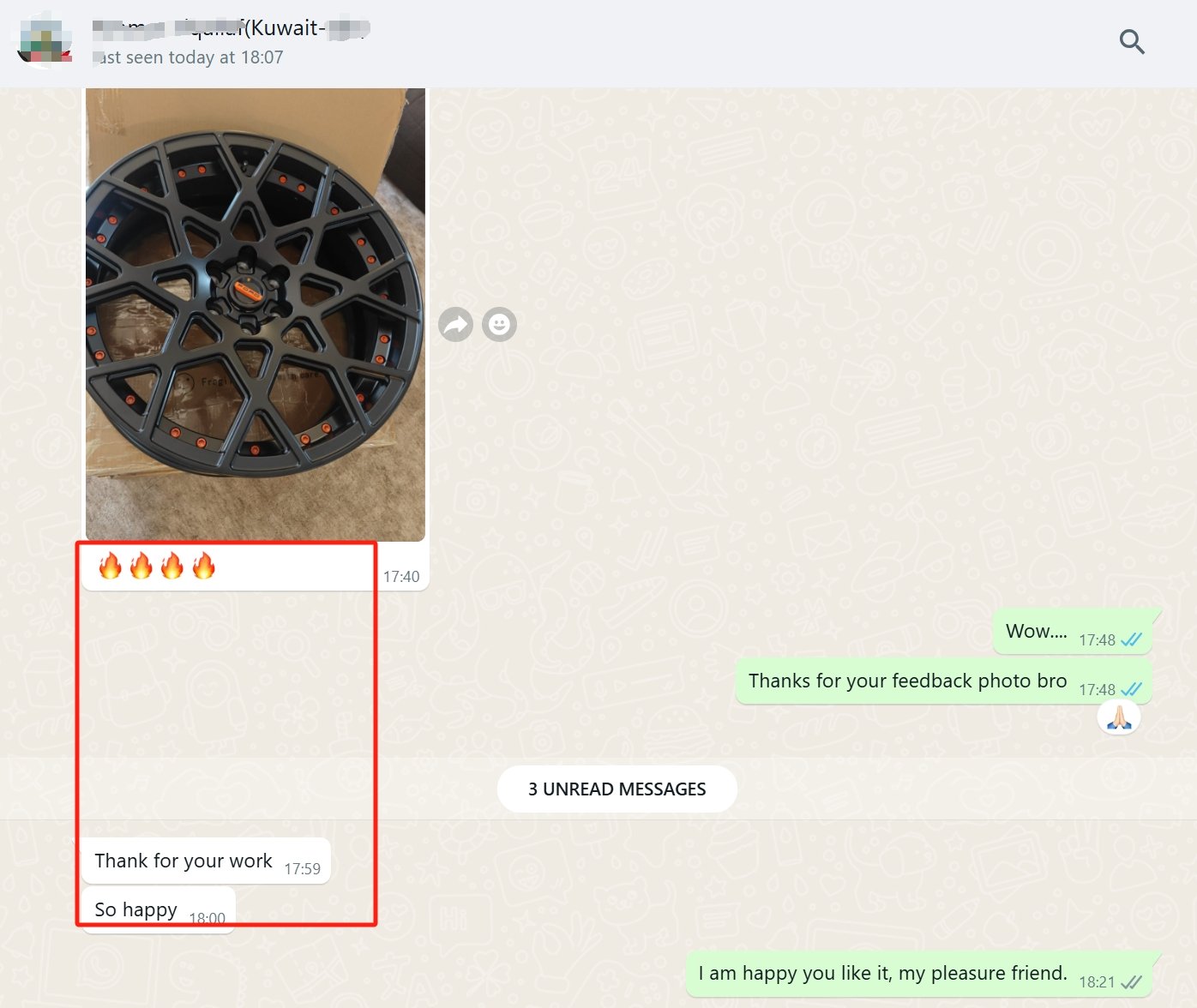Screen dimensions: 1197x1008
Task: Open contact info via the Kuwait contact name
Action: pos(231,27)
